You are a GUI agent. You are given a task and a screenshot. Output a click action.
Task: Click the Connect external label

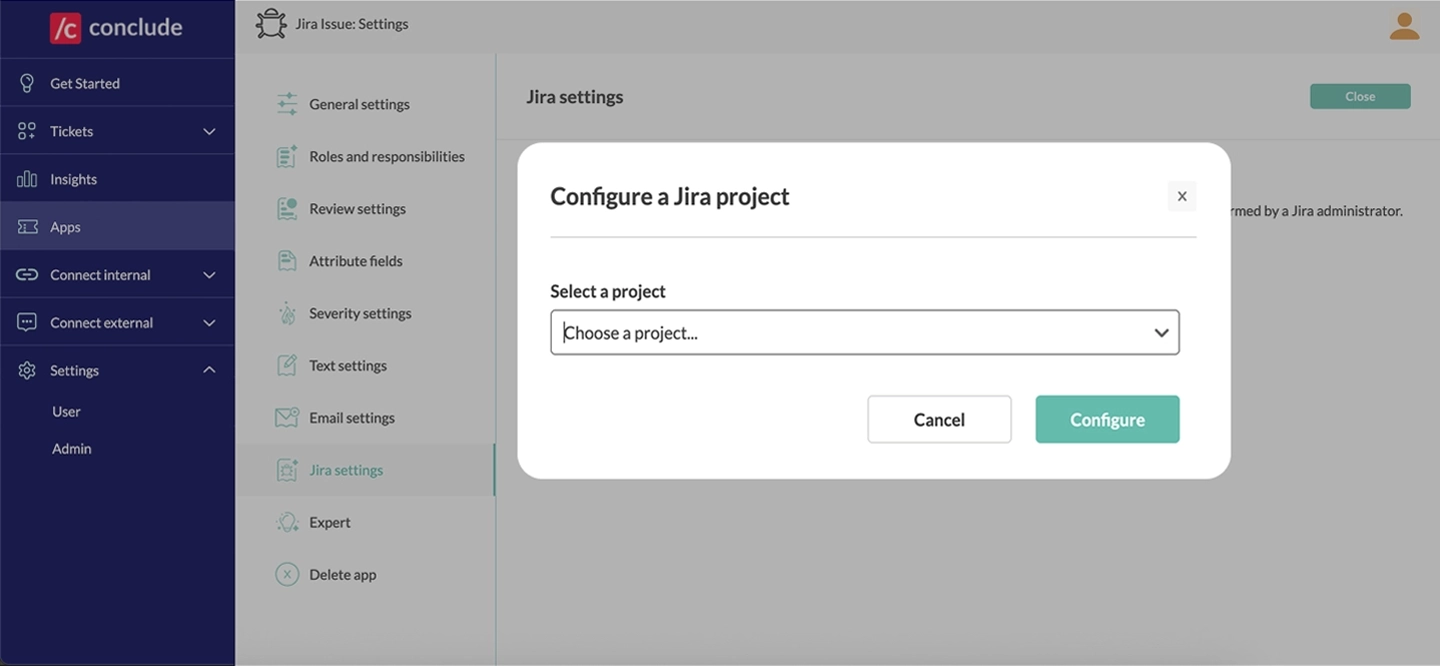click(x=101, y=323)
